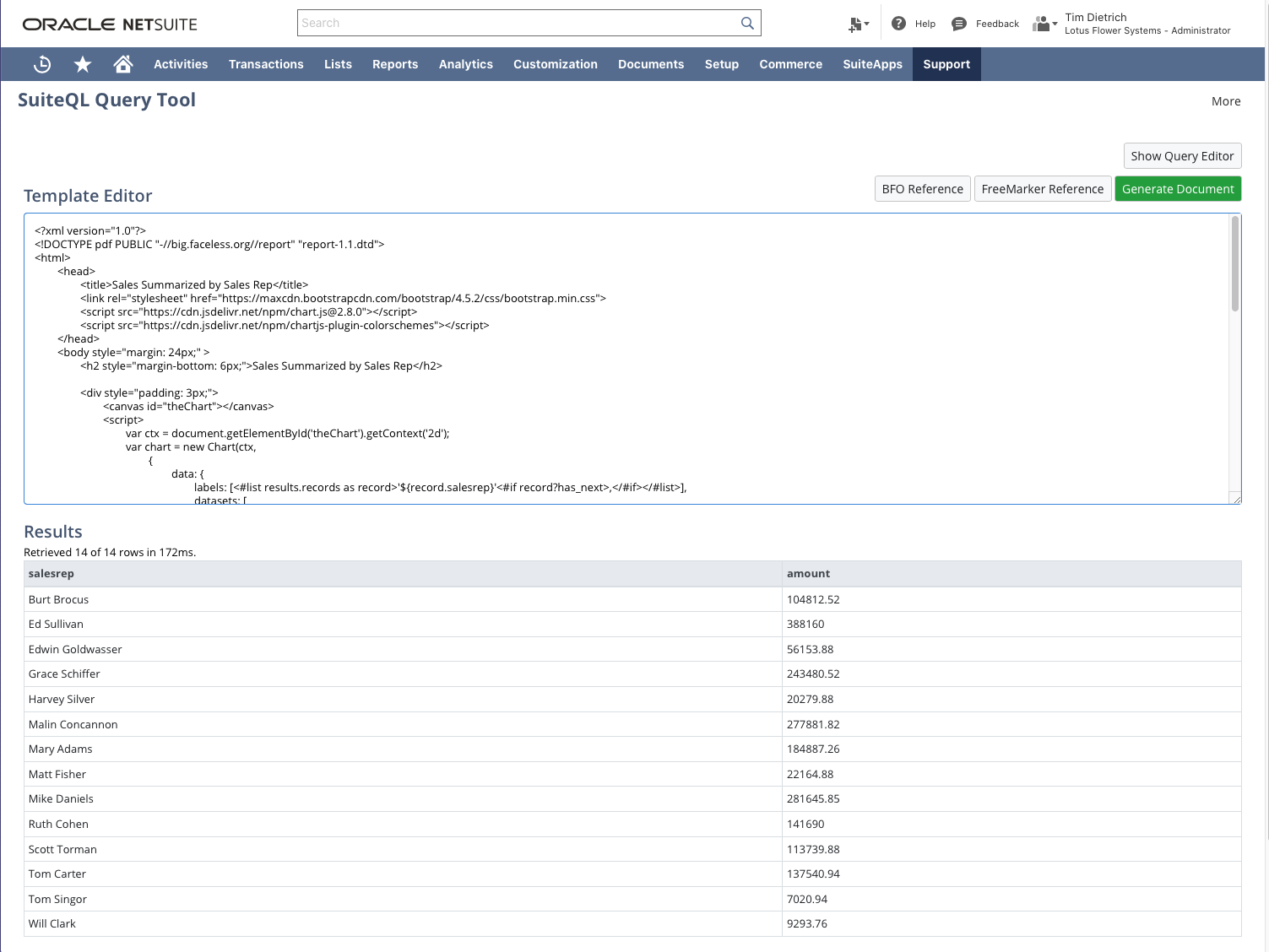Select the Grace Schiffer cell
The height and width of the screenshot is (952, 1269).
[403, 674]
